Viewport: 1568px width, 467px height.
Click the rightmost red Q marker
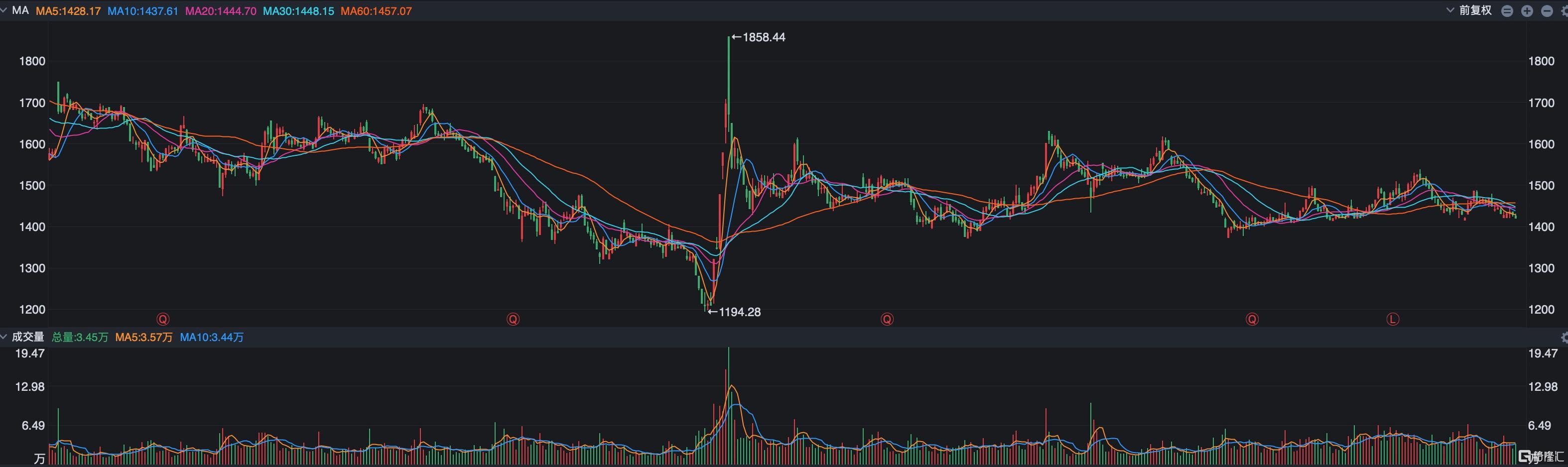pyautogui.click(x=1252, y=319)
